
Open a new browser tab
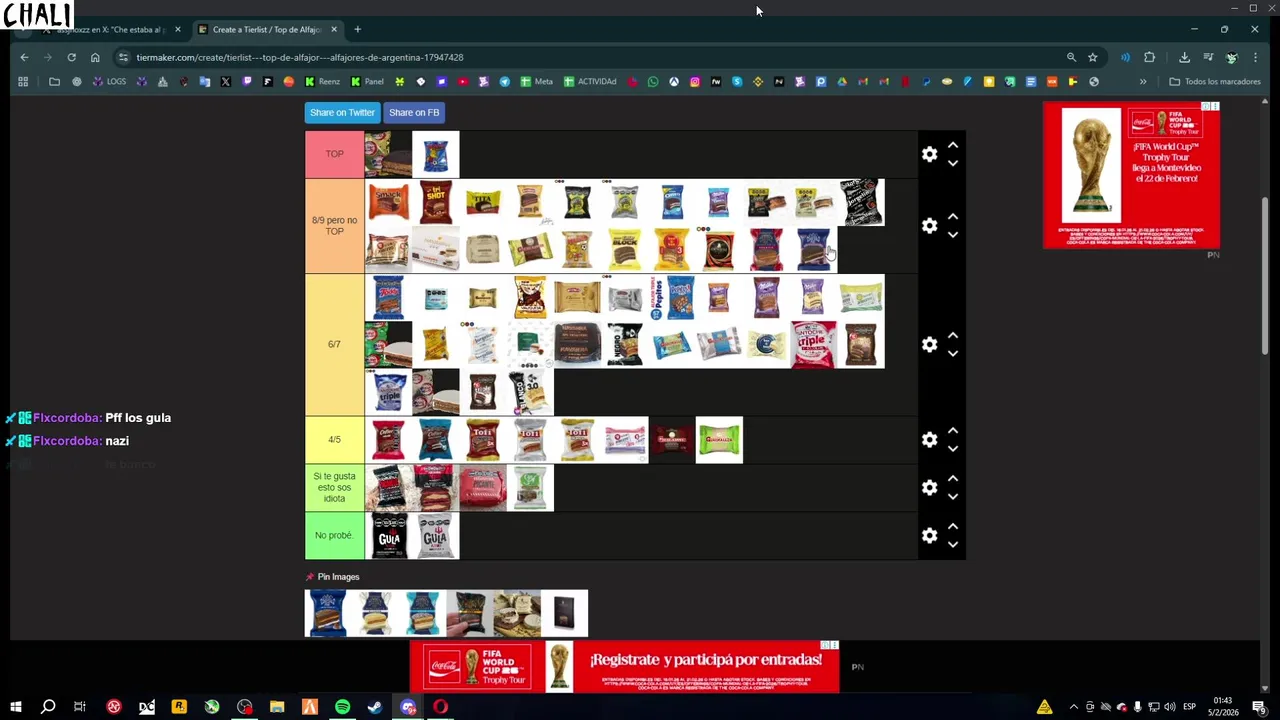point(357,29)
